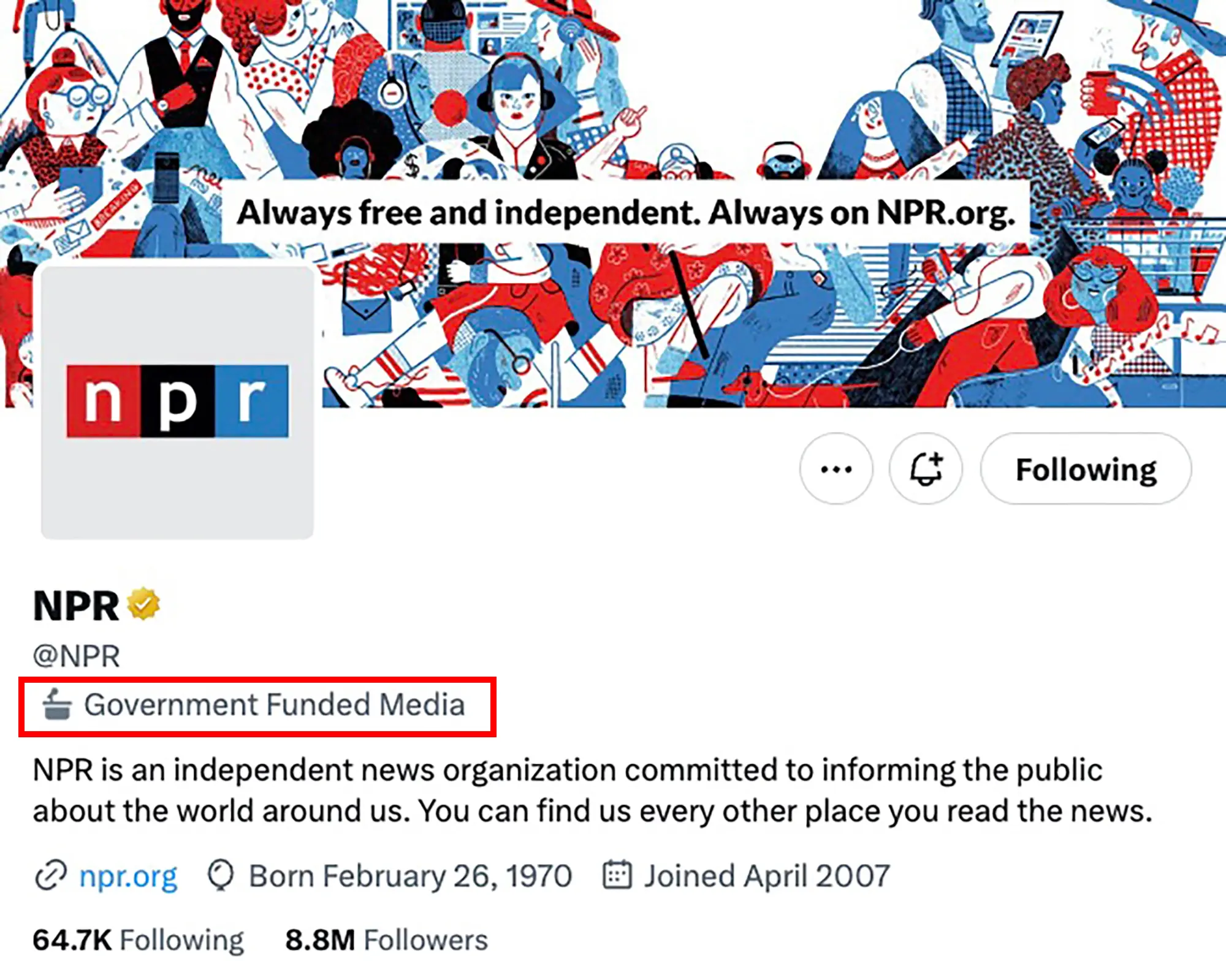The image size is (1226, 980).
Task: Open the three-dot more options menu
Action: coord(836,469)
